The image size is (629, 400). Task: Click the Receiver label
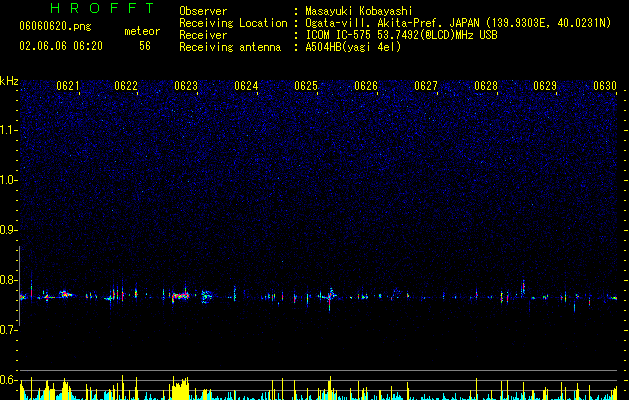(x=203, y=35)
